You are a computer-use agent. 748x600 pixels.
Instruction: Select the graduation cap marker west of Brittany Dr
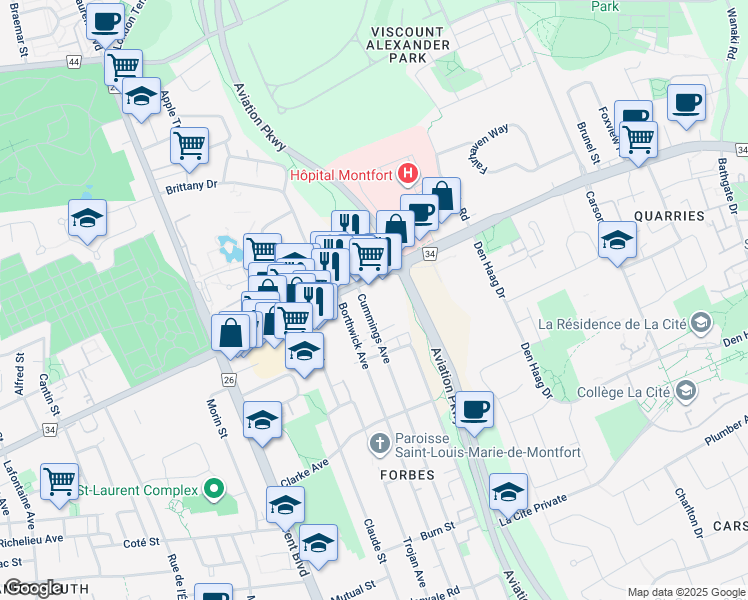[x=87, y=219]
